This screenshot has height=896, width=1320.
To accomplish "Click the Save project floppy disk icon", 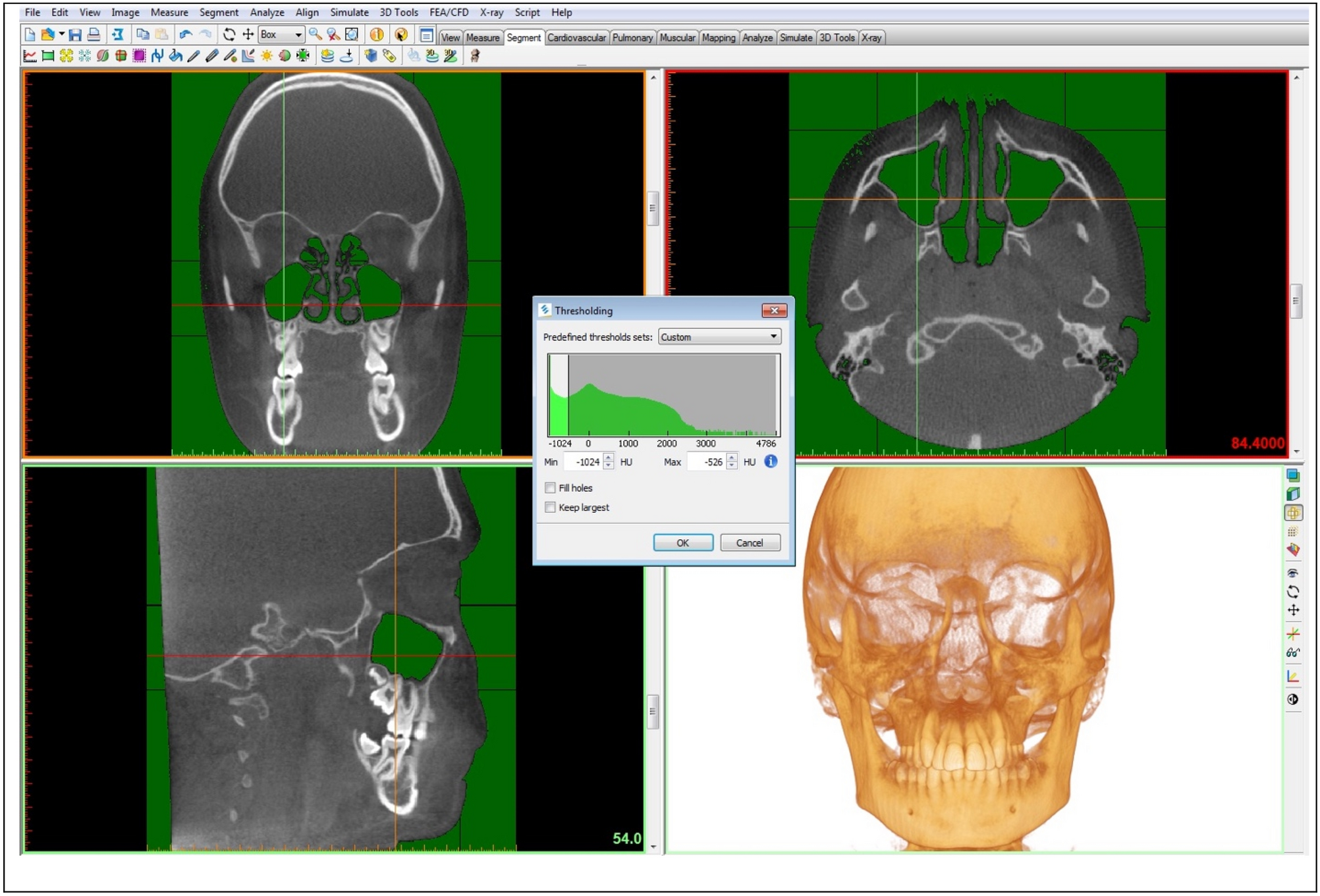I will coord(75,35).
